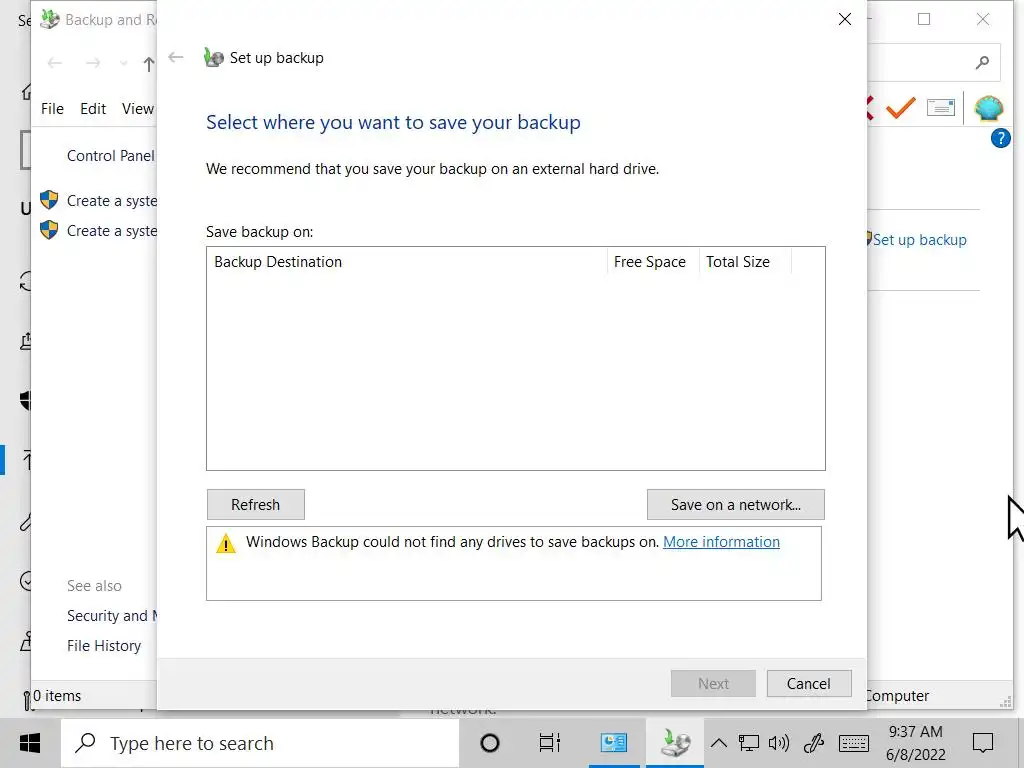This screenshot has width=1024, height=768.
Task: Click the forward navigation arrow in Backup window
Action: click(93, 63)
